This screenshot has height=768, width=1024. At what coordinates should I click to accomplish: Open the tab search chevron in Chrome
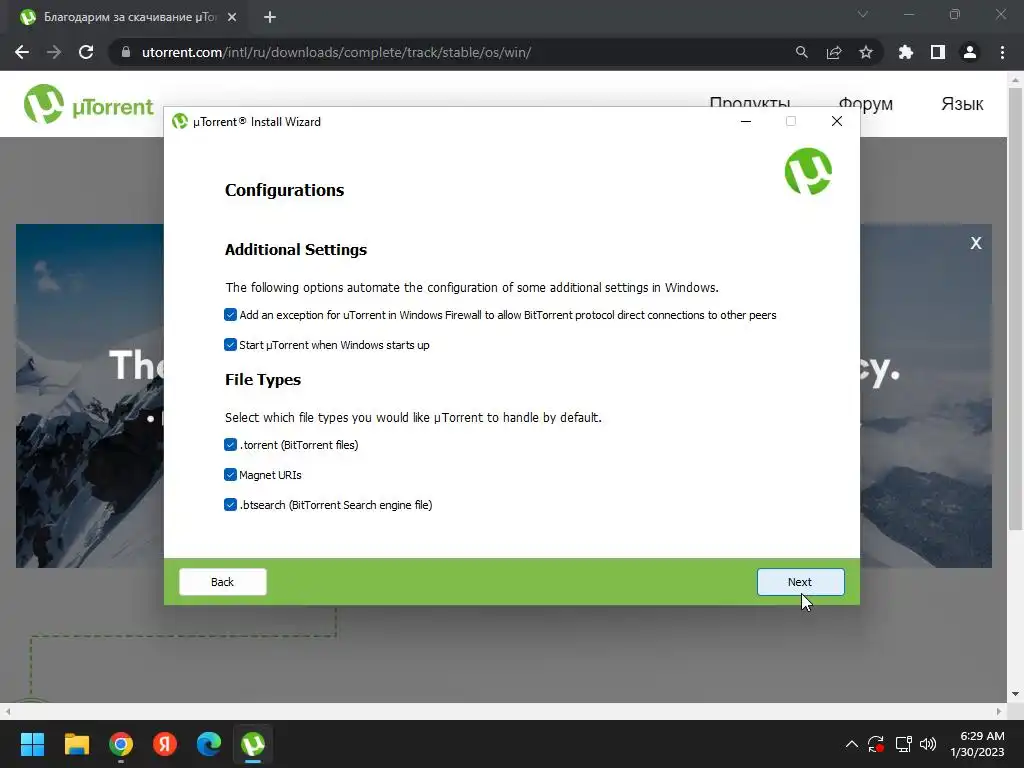[x=863, y=14]
